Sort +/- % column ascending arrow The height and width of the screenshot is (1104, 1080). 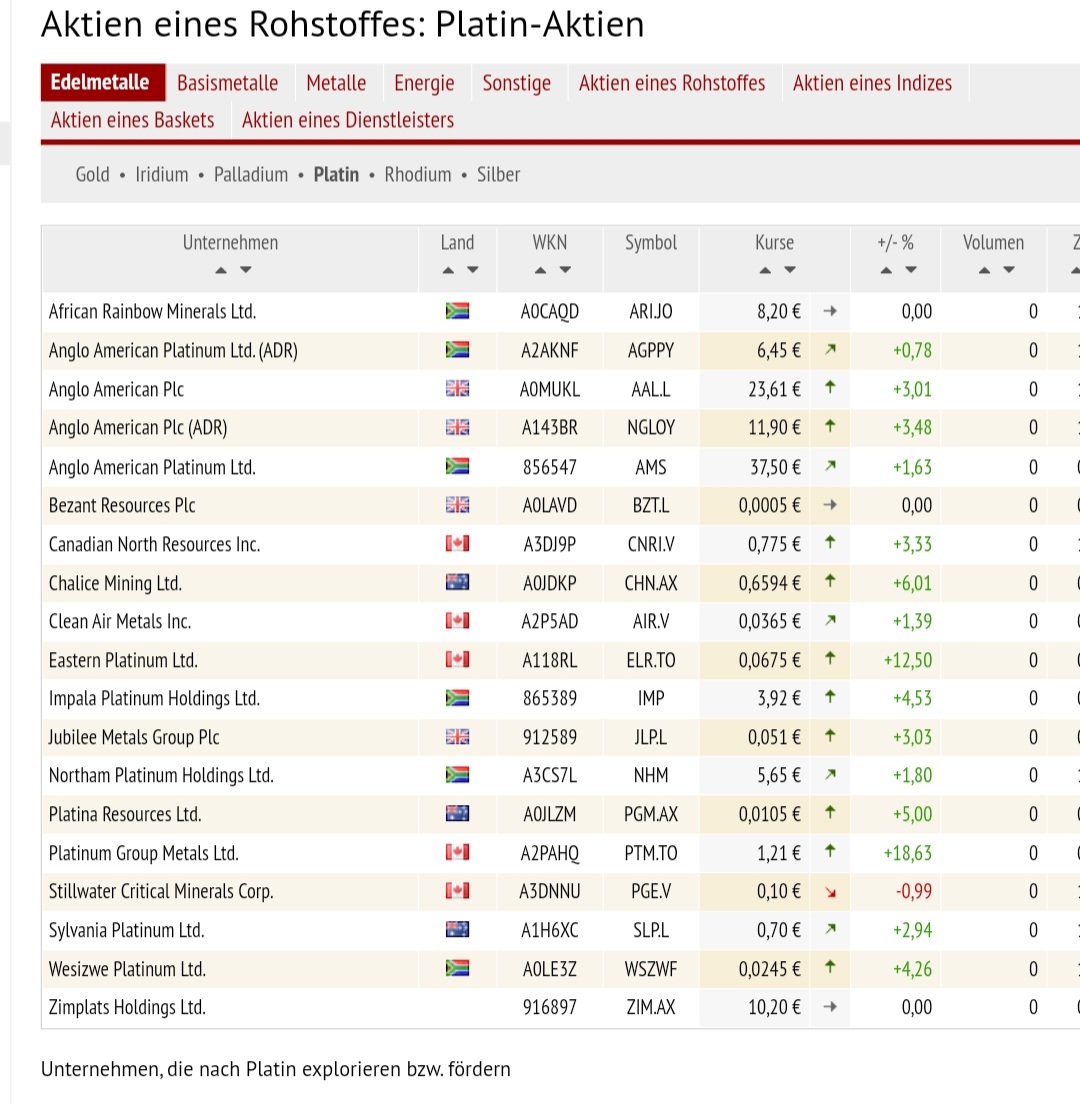(884, 269)
